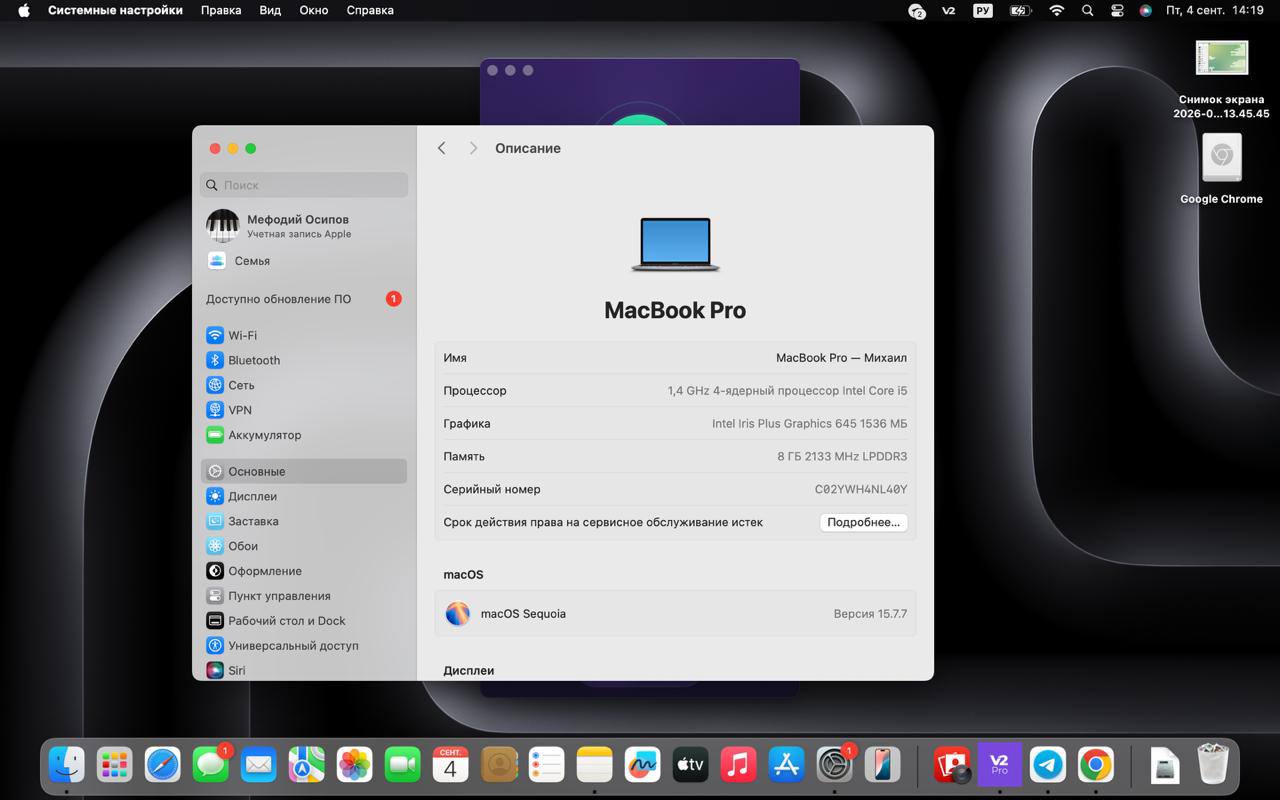Open FaceTime from the Dock

tap(403, 765)
